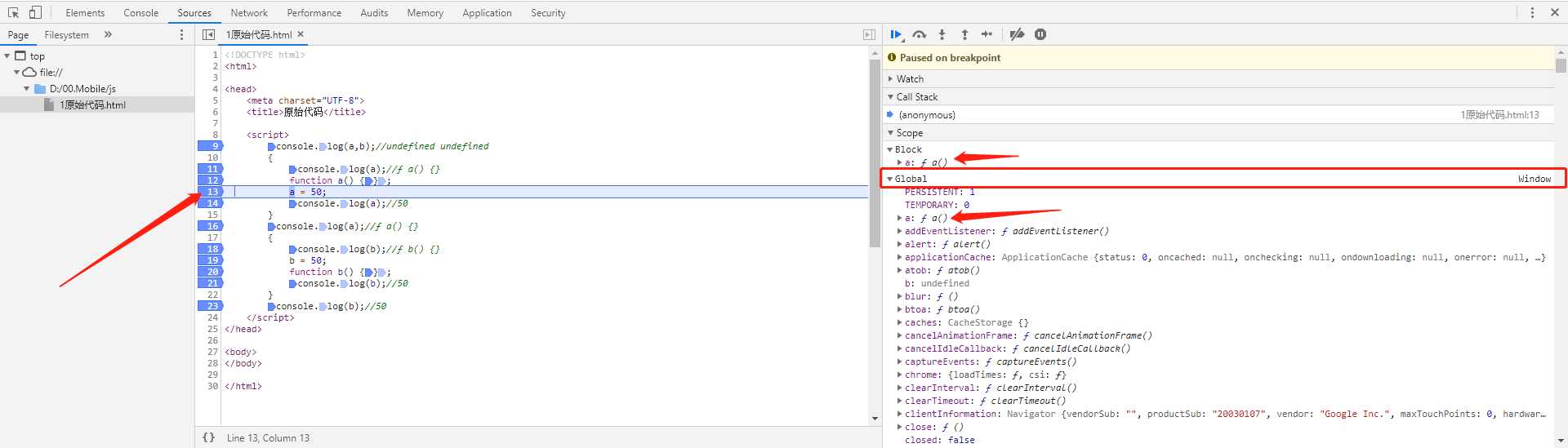Open navigator pane three-dot options menu
Image resolution: width=1568 pixels, height=448 pixels.
pyautogui.click(x=181, y=34)
